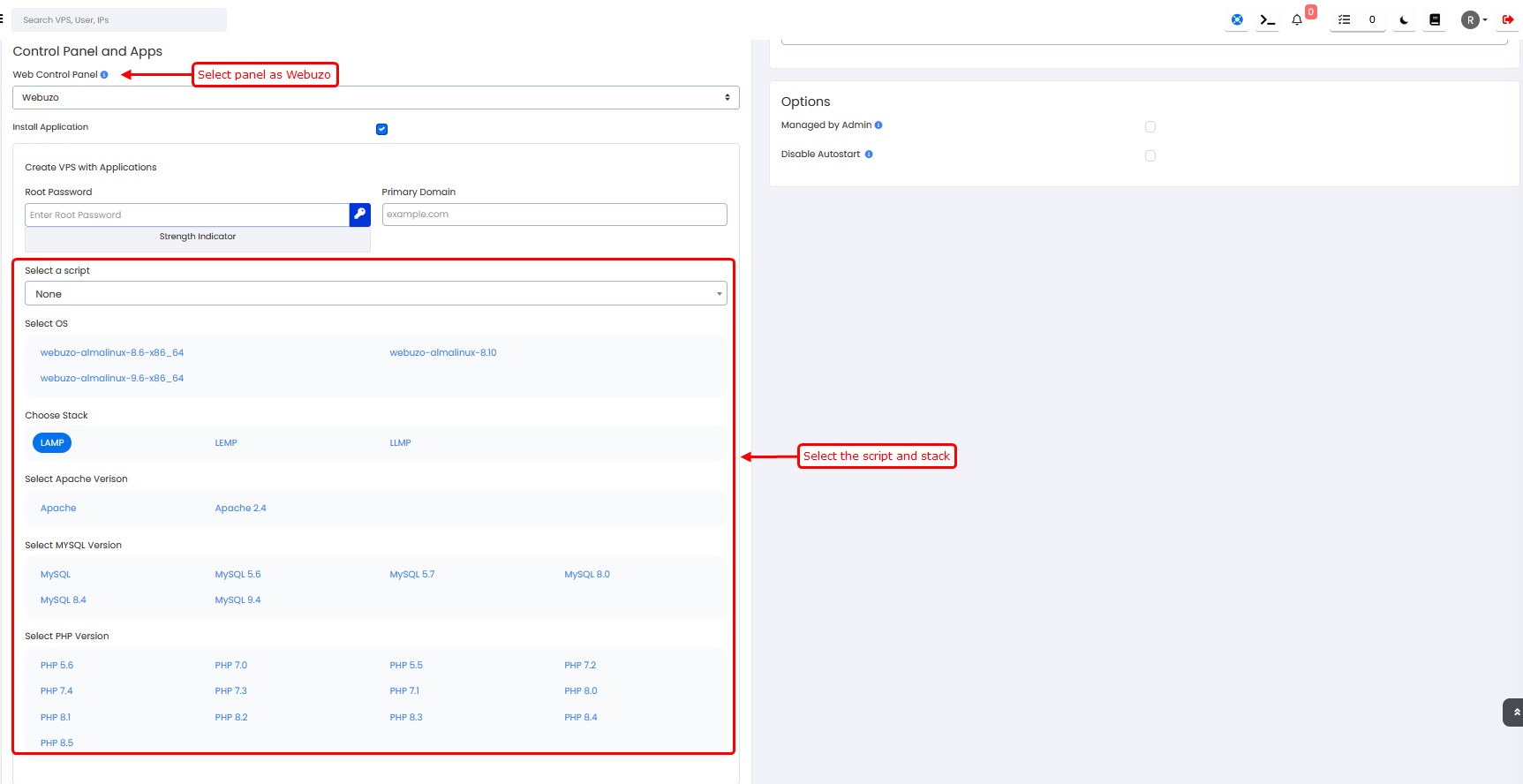Click the scroll-to-top arrow button
The height and width of the screenshot is (784, 1523).
[x=1515, y=712]
